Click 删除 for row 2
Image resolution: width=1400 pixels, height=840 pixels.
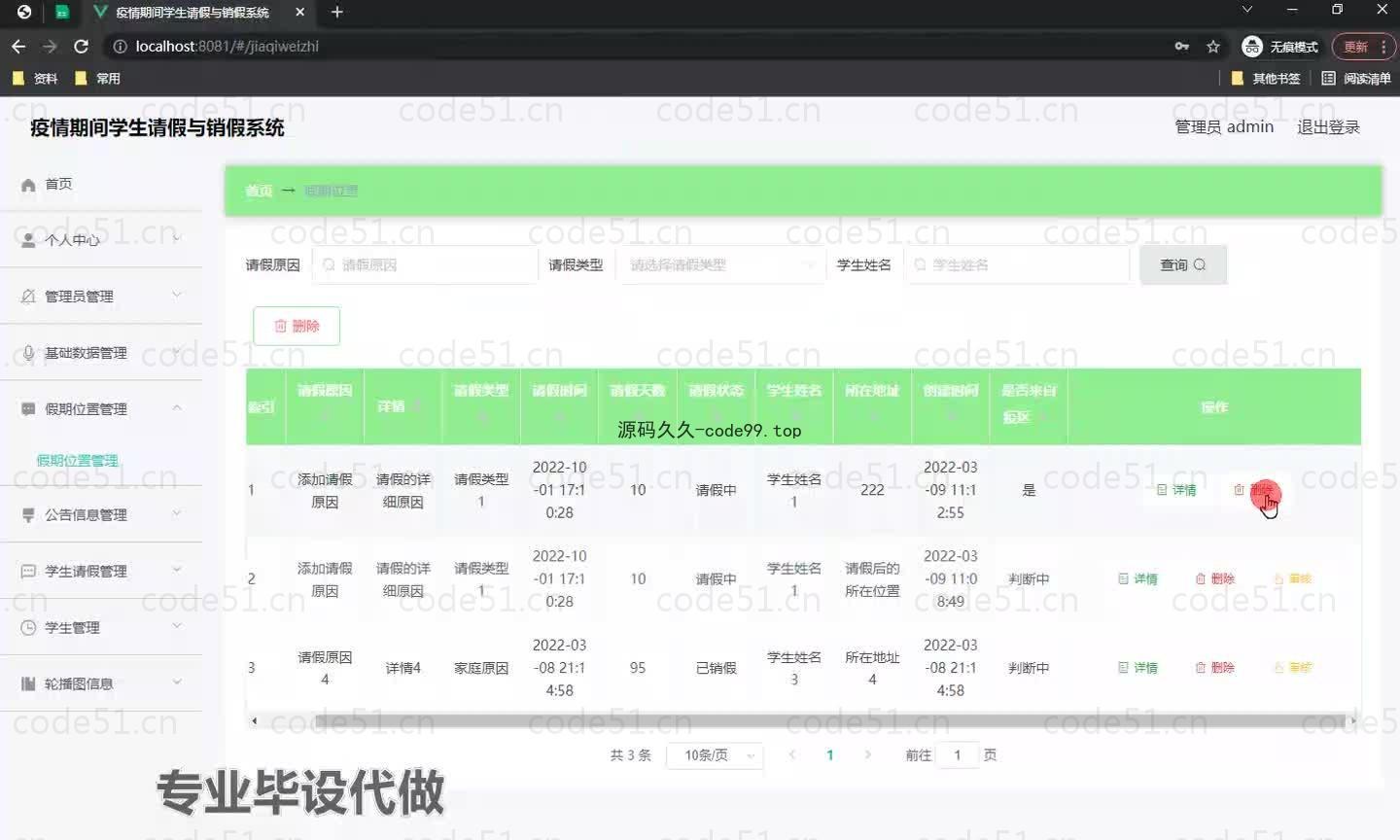point(1215,578)
